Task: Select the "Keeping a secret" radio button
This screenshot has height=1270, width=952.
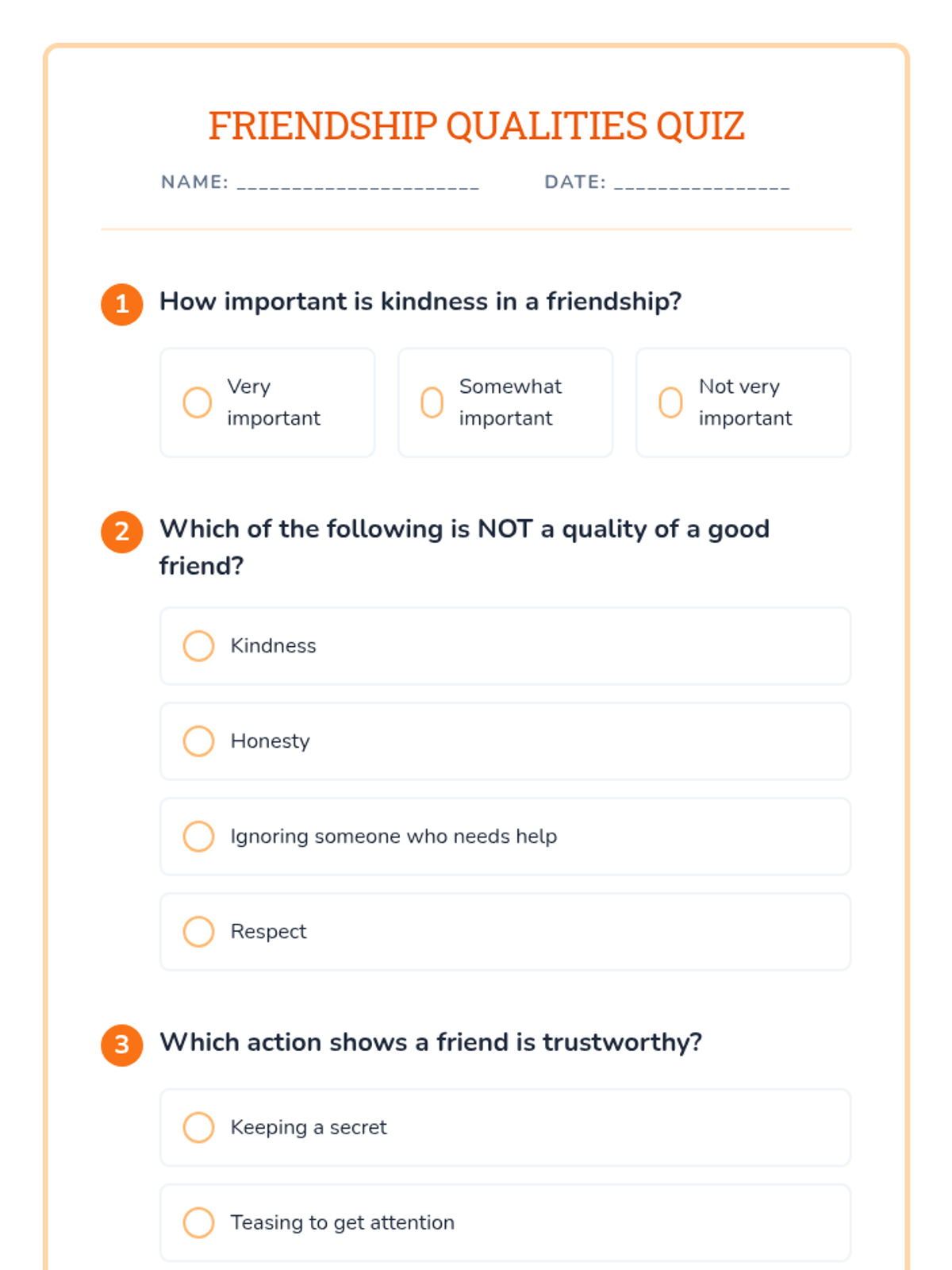Action: pyautogui.click(x=198, y=1127)
